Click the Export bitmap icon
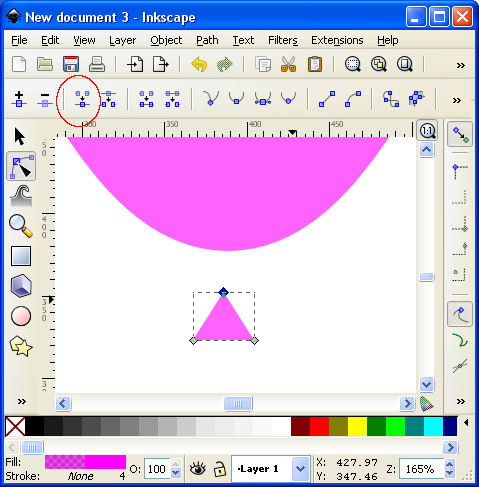 point(161,64)
